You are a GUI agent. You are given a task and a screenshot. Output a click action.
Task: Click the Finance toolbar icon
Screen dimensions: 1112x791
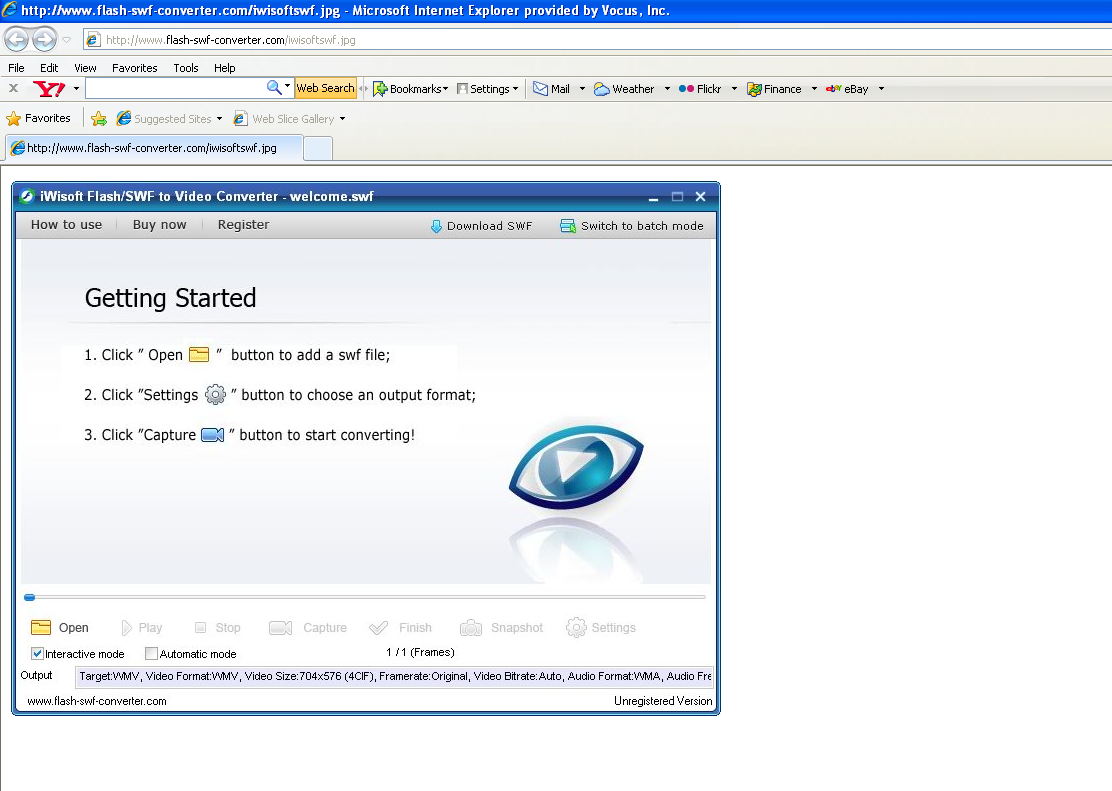754,89
